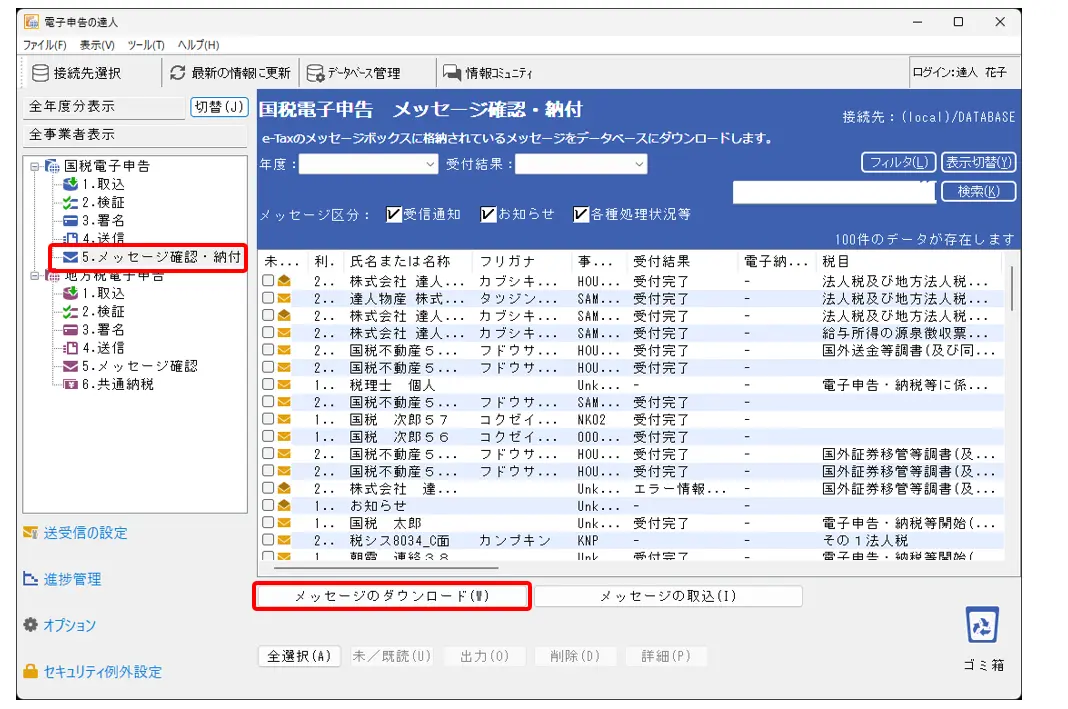Click the search text input field

(833, 192)
